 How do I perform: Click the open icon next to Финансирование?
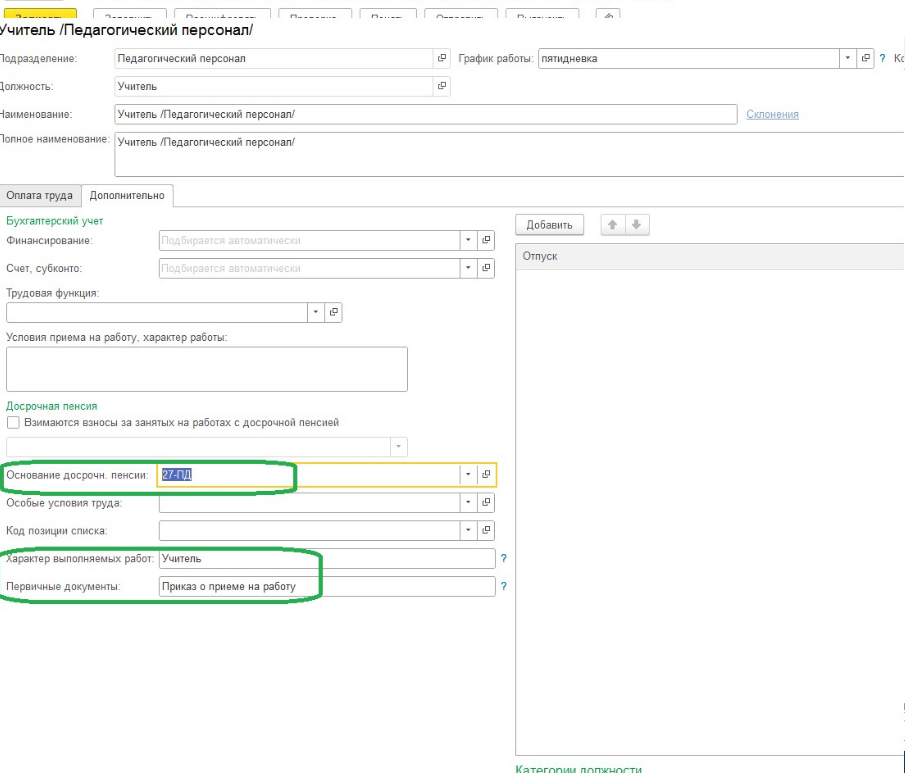pyautogui.click(x=486, y=240)
